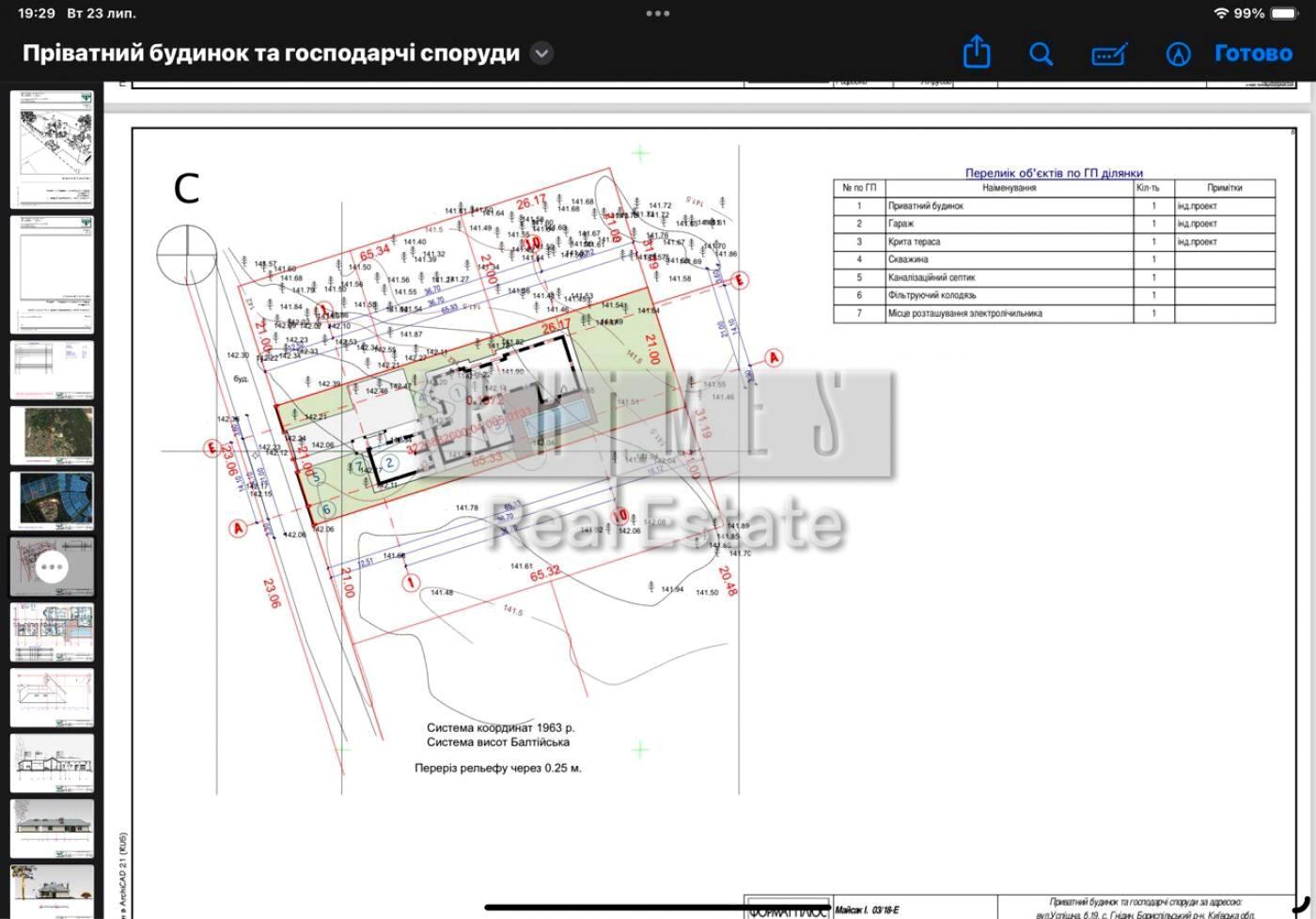
Task: Open the 3D perspective cover page thumbnail
Action: (52, 148)
